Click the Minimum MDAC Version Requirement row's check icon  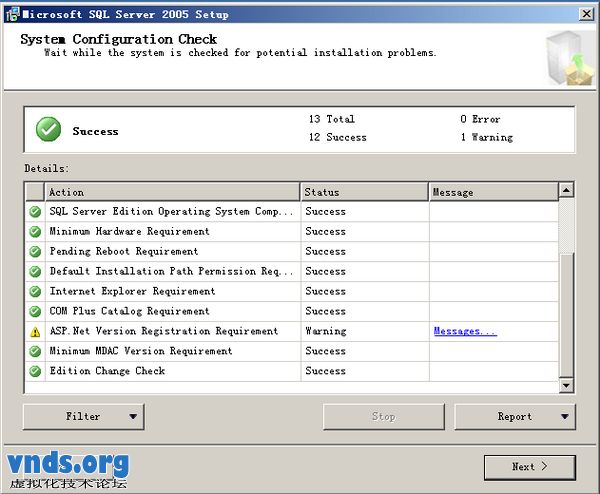(35, 351)
